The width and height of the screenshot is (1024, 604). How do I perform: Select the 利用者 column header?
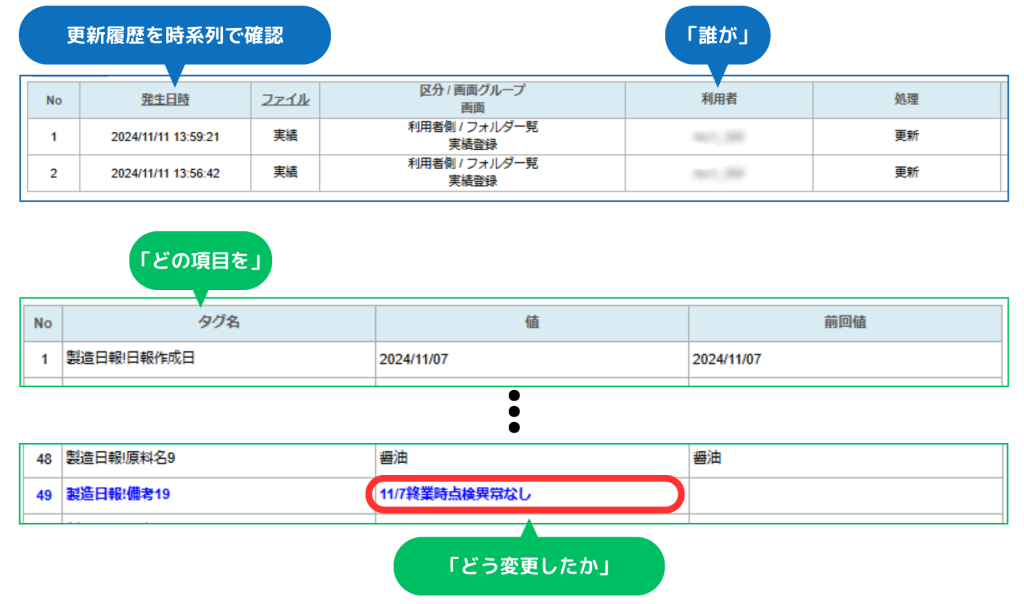[719, 100]
